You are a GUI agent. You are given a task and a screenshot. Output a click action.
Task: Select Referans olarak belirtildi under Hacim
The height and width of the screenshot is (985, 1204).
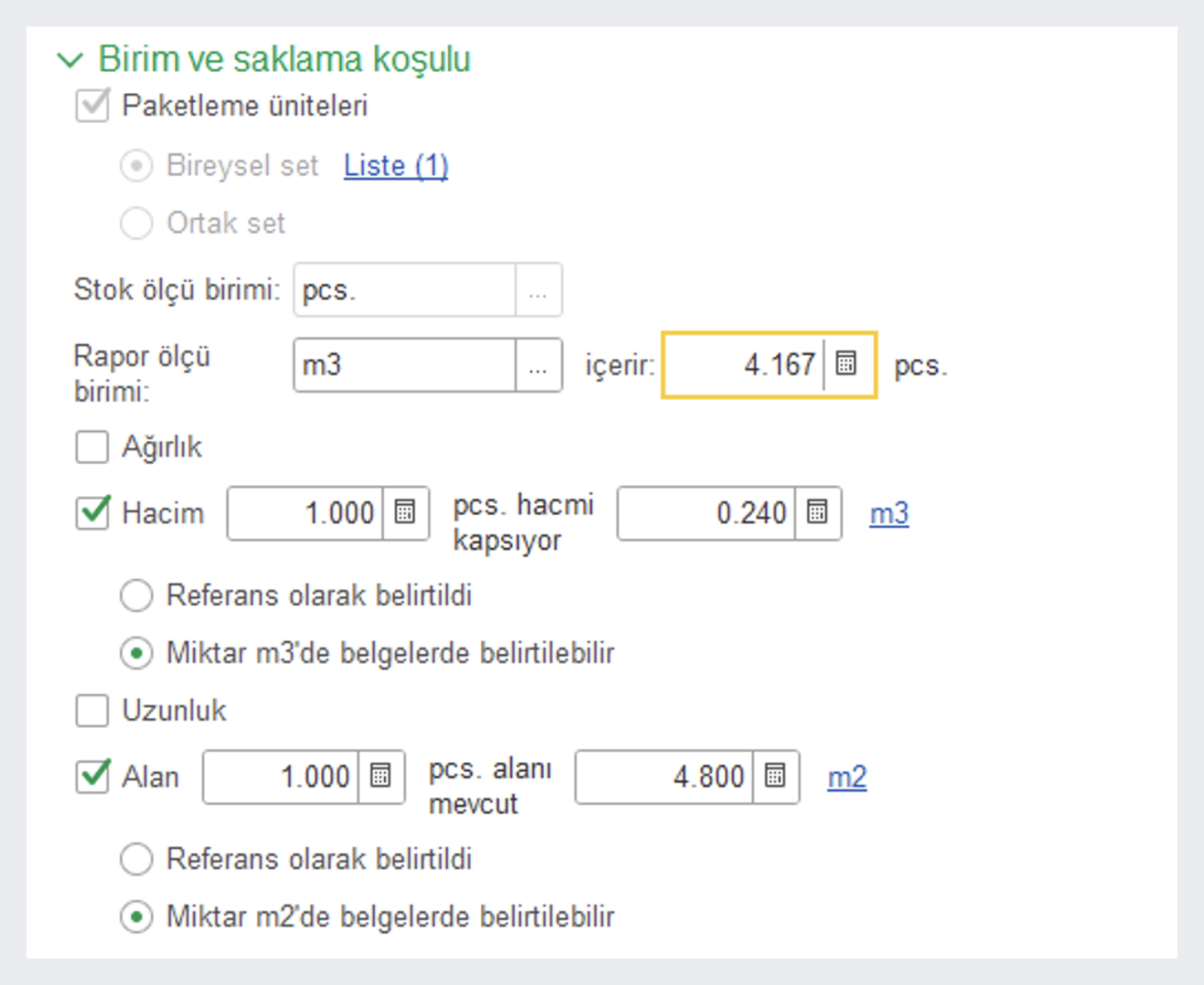coord(137,595)
